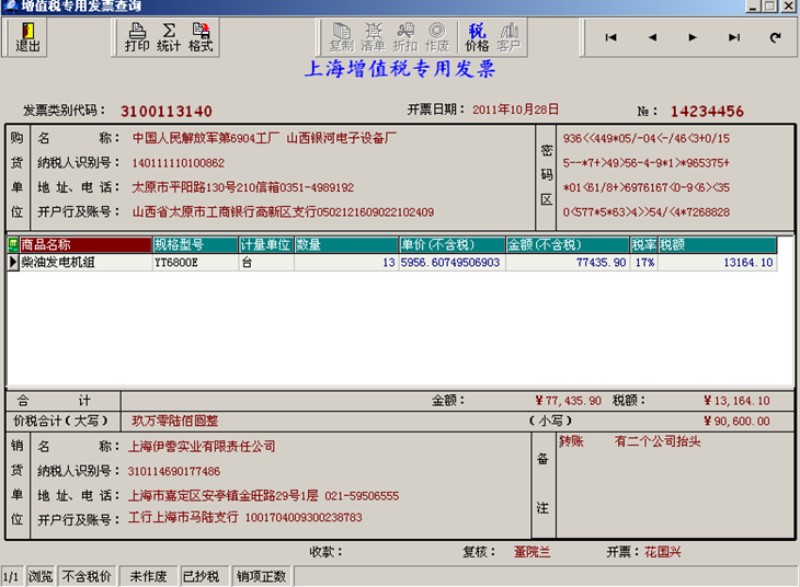Click the 复制 (Copy) toolbar icon
Image resolution: width=800 pixels, height=587 pixels.
(x=341, y=37)
